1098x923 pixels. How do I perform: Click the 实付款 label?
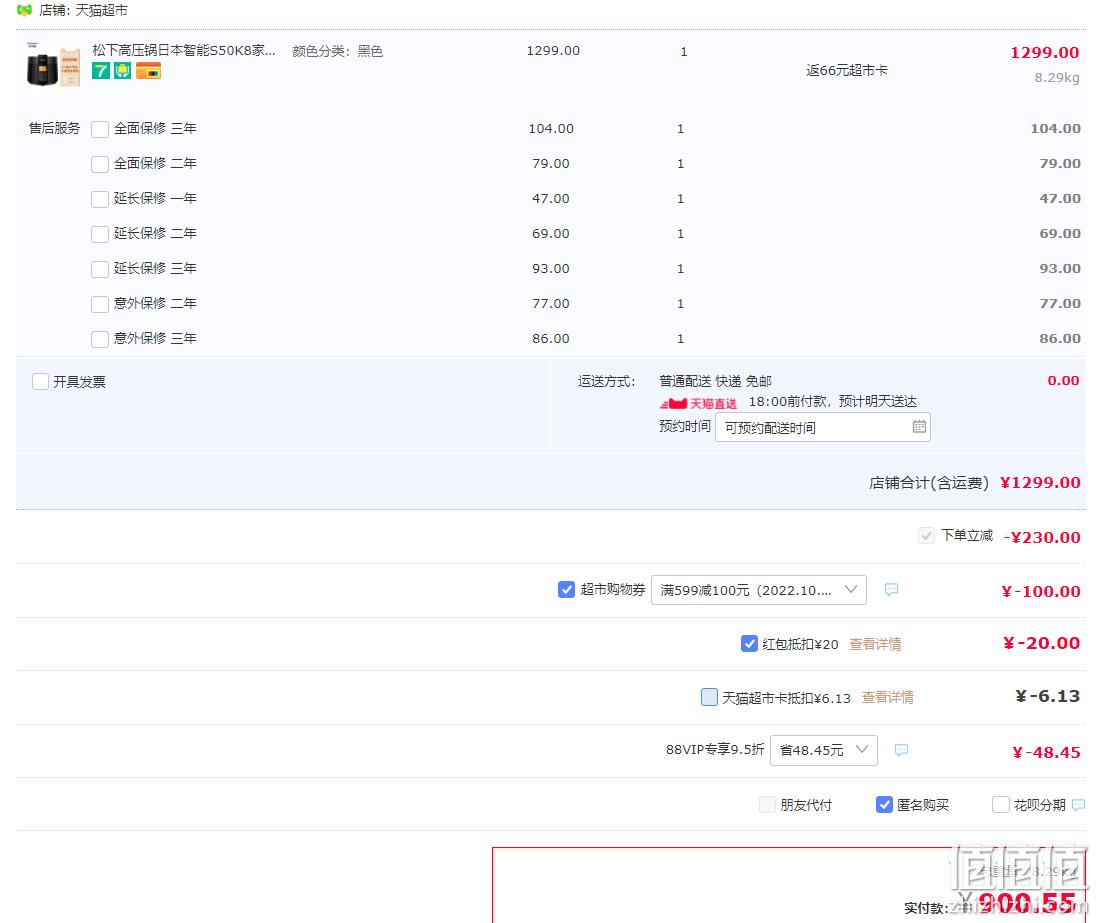[926, 908]
